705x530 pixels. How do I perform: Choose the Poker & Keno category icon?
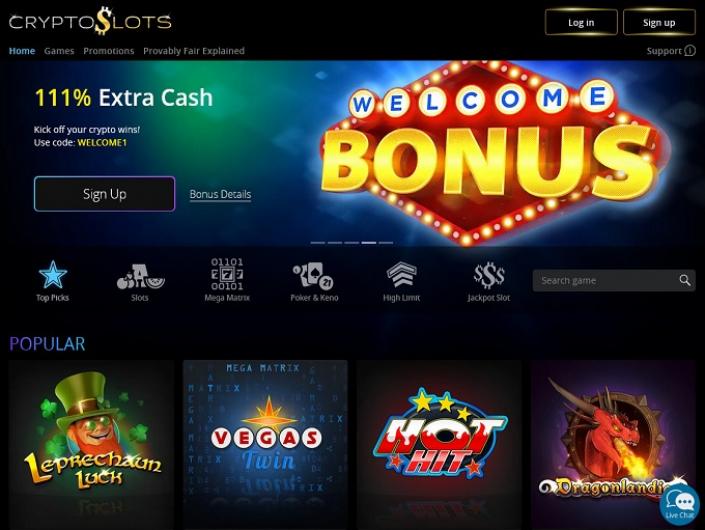(313, 276)
